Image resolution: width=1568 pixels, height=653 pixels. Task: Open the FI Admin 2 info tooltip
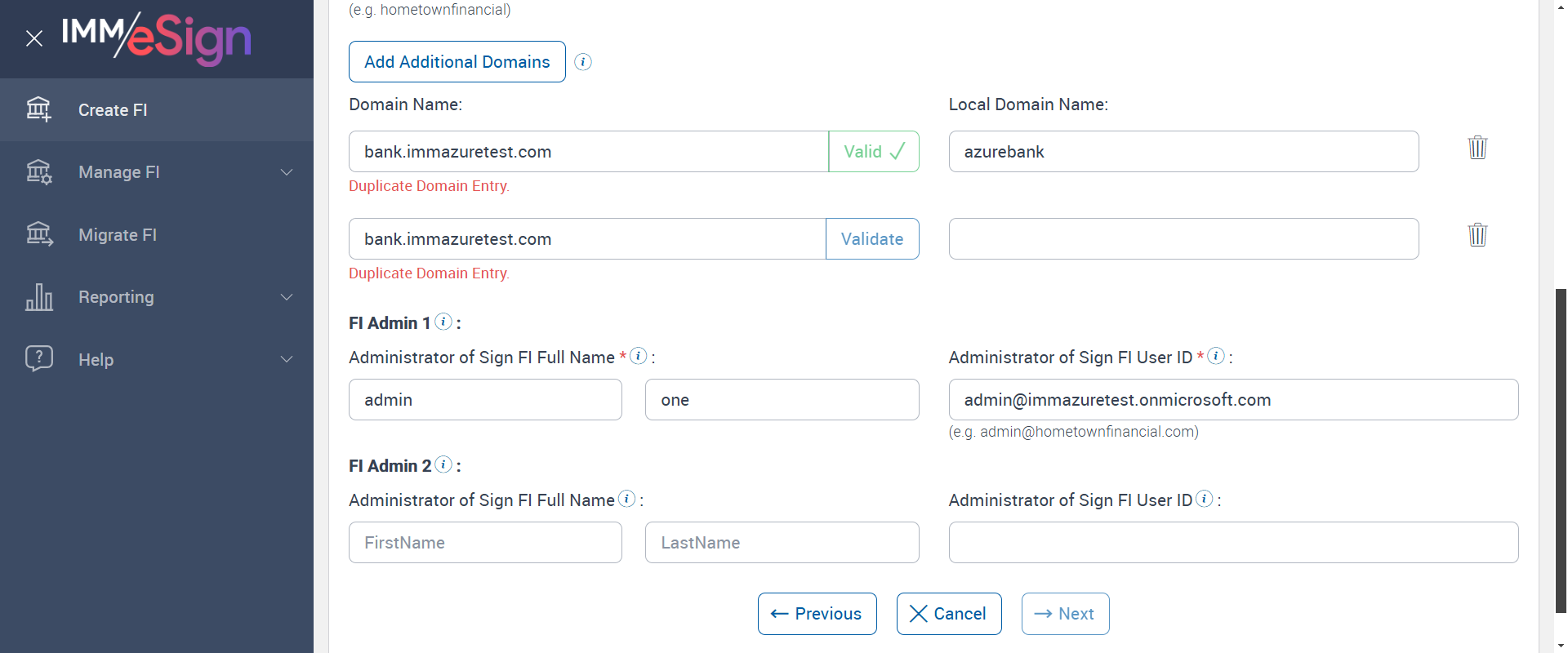(443, 464)
